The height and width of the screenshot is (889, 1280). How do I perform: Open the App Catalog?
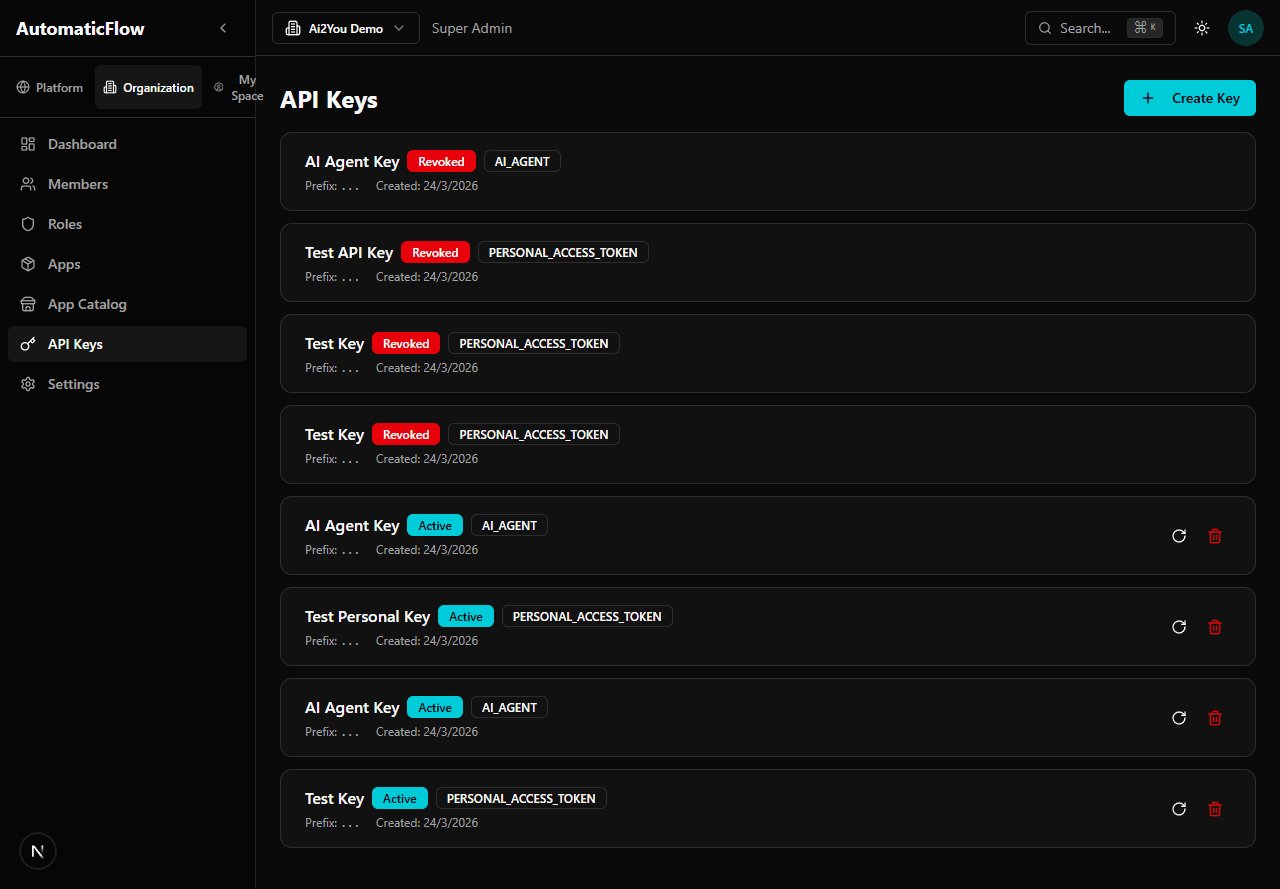coord(87,304)
